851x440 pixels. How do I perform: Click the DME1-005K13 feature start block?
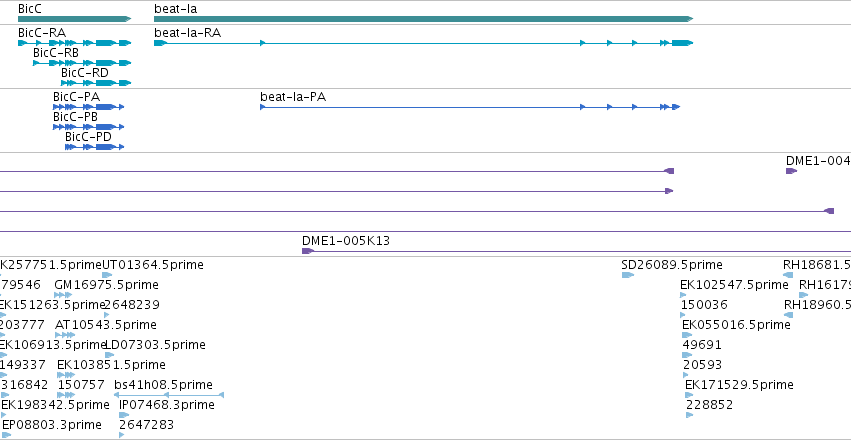click(x=308, y=251)
